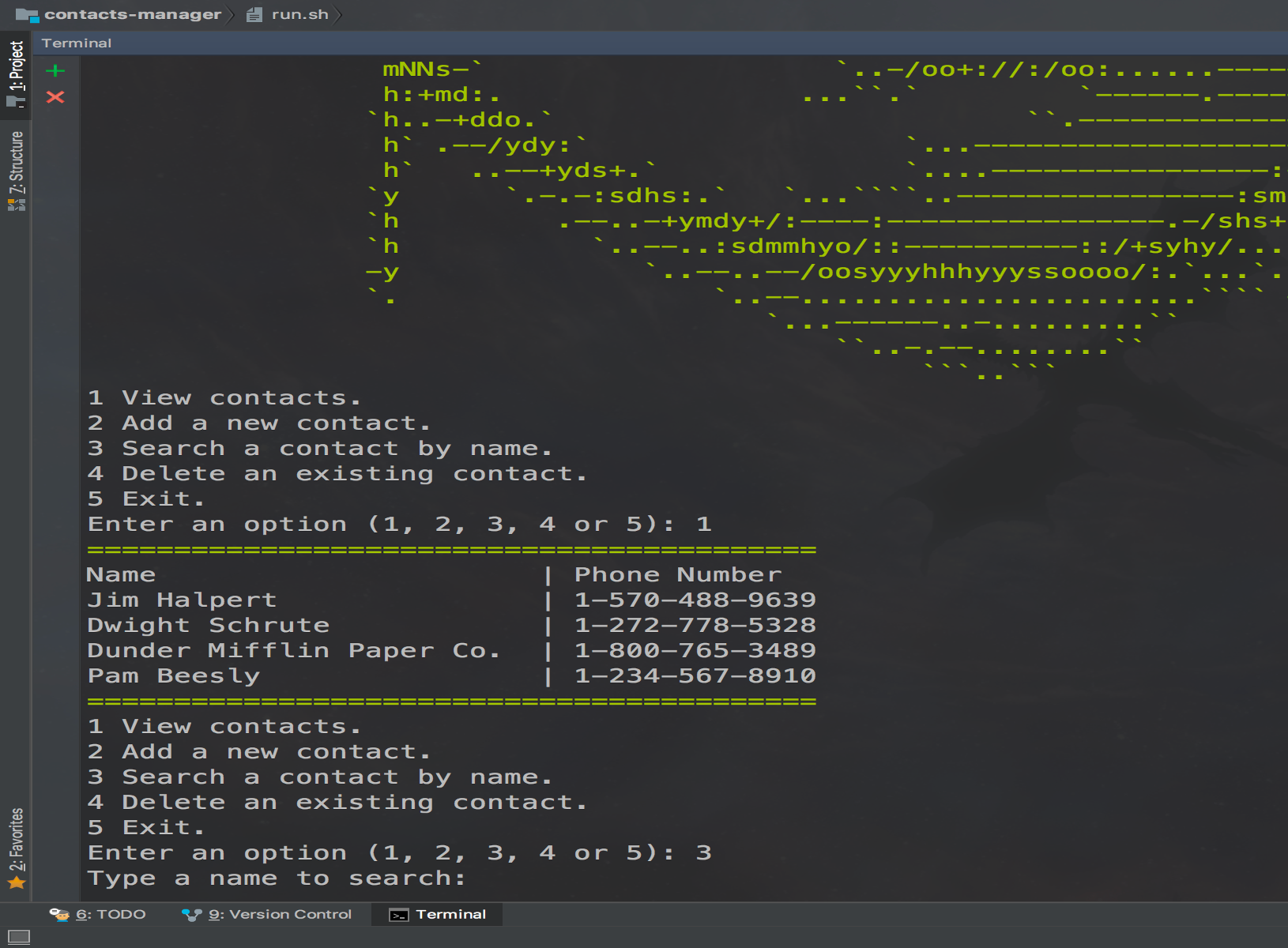This screenshot has height=948, width=1288.
Task: Select the Terminal tab in bottom bar
Action: (437, 915)
